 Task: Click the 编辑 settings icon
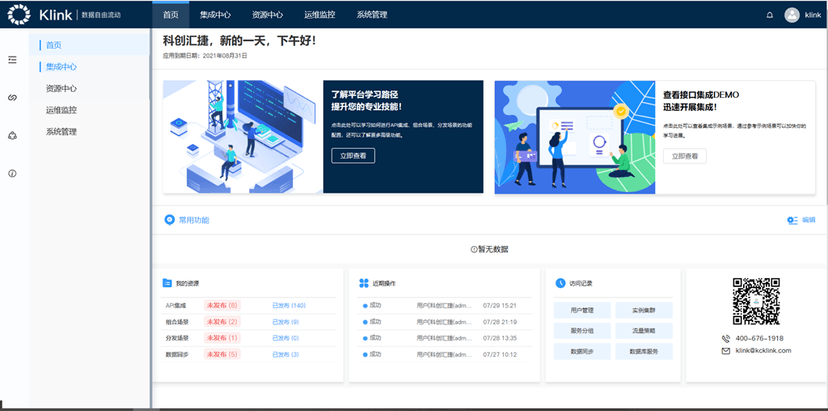[x=792, y=219]
